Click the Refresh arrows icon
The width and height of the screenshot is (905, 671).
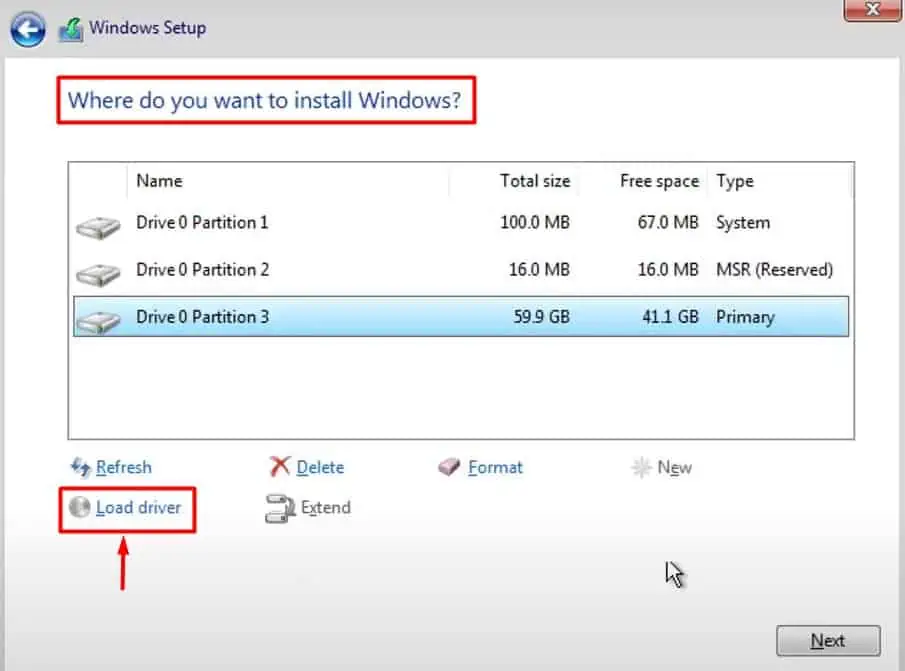(80, 467)
